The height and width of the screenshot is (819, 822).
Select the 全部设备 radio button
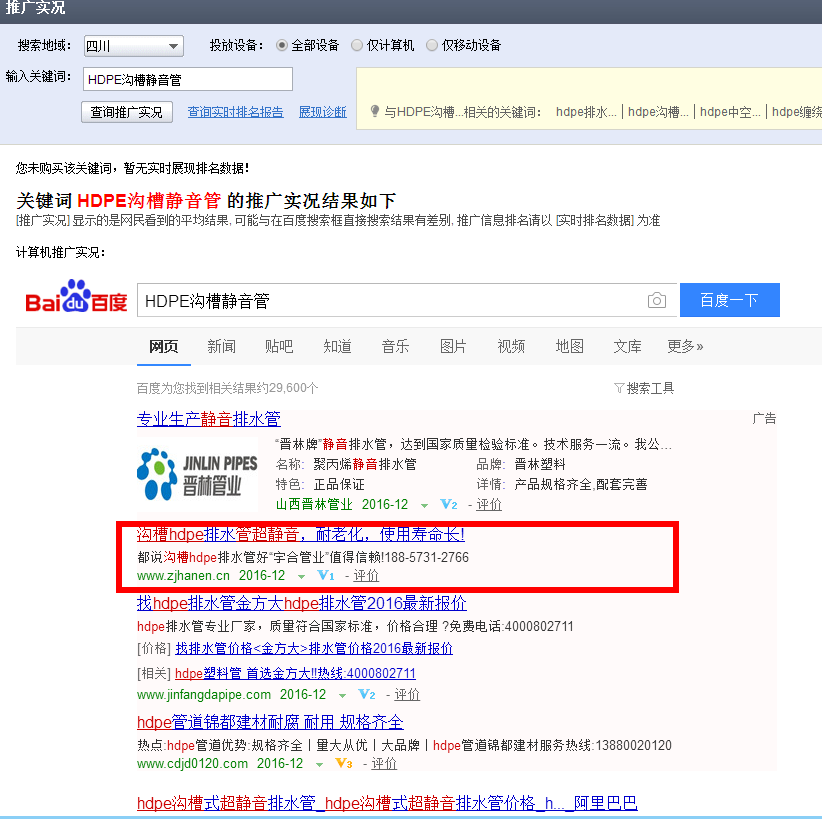click(282, 46)
